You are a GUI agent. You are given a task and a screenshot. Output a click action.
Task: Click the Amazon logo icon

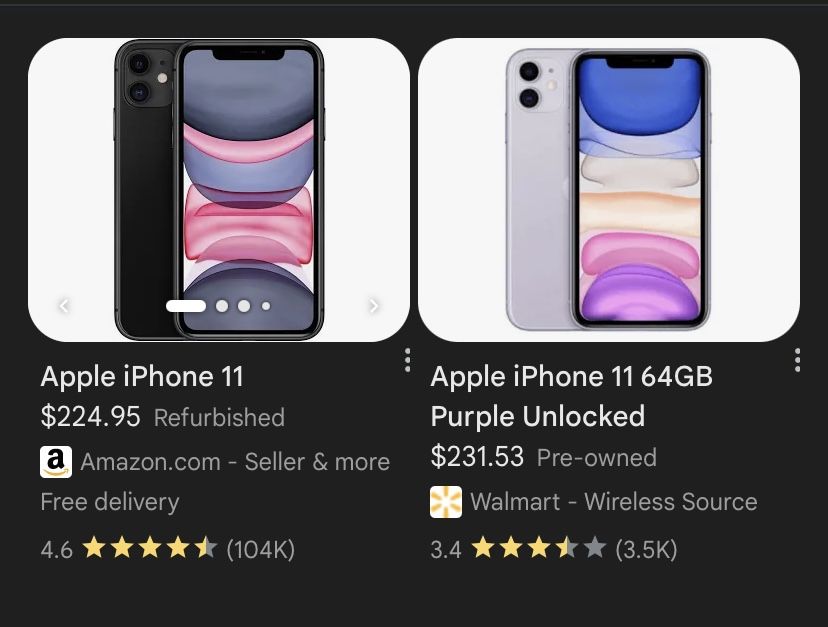click(56, 462)
